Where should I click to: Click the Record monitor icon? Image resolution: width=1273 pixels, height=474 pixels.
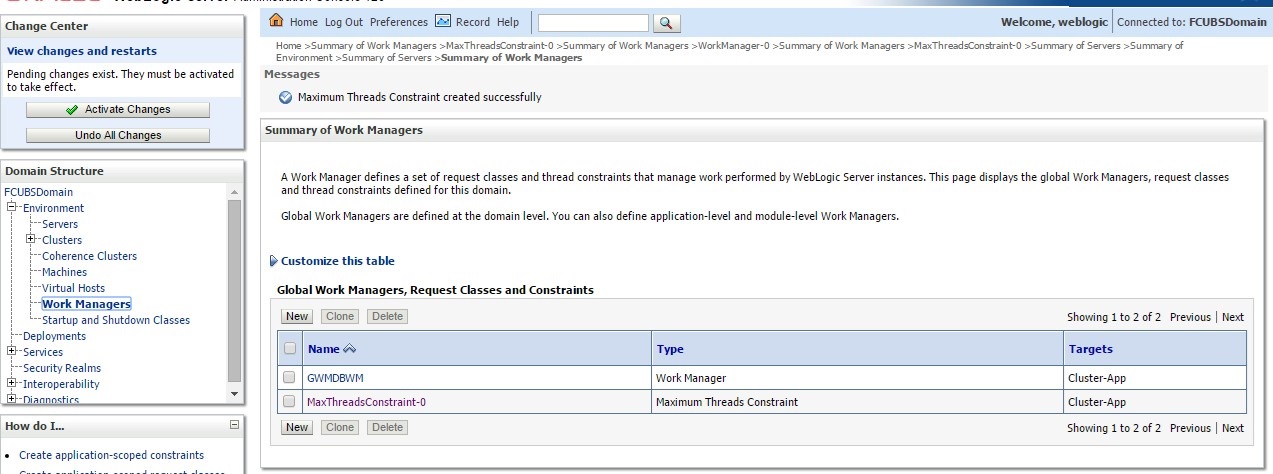[443, 21]
